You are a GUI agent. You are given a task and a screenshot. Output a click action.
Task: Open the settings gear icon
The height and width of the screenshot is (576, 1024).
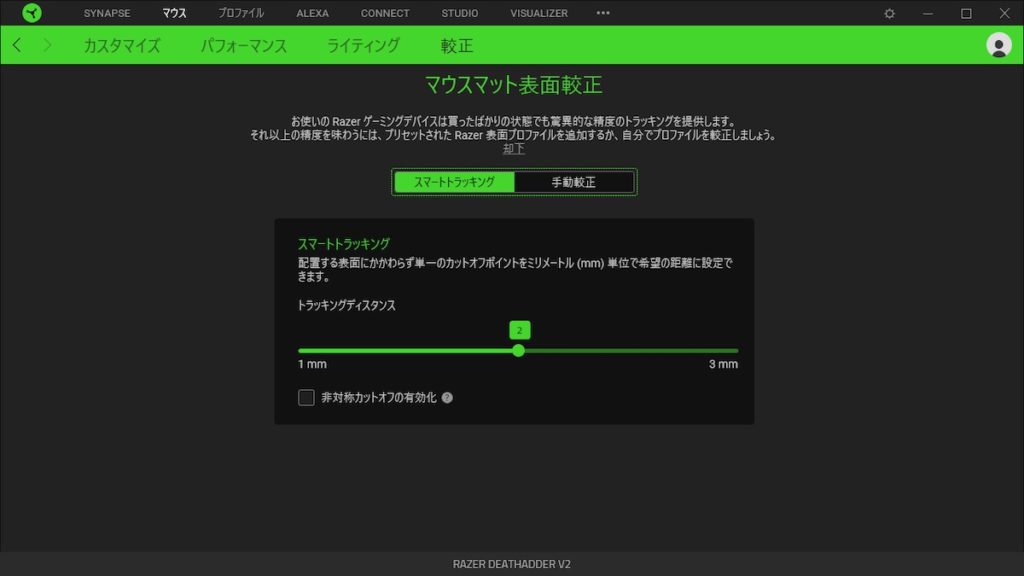889,13
